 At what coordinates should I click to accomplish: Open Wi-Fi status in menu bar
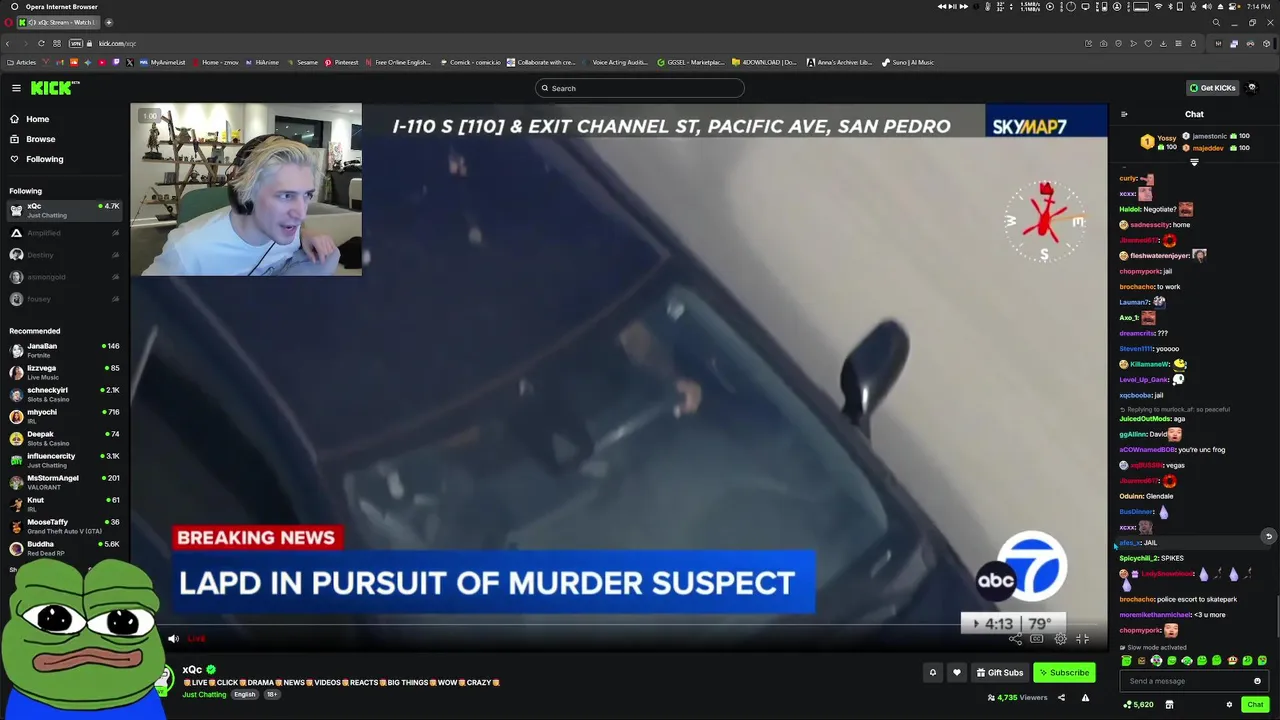[x=1160, y=7]
